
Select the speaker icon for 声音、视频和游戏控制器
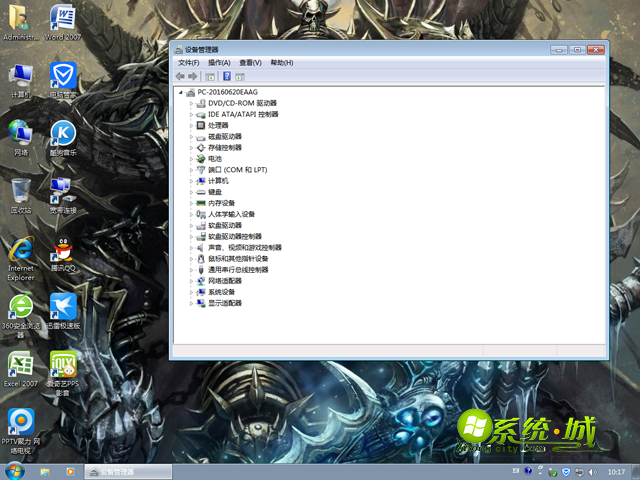(x=201, y=248)
